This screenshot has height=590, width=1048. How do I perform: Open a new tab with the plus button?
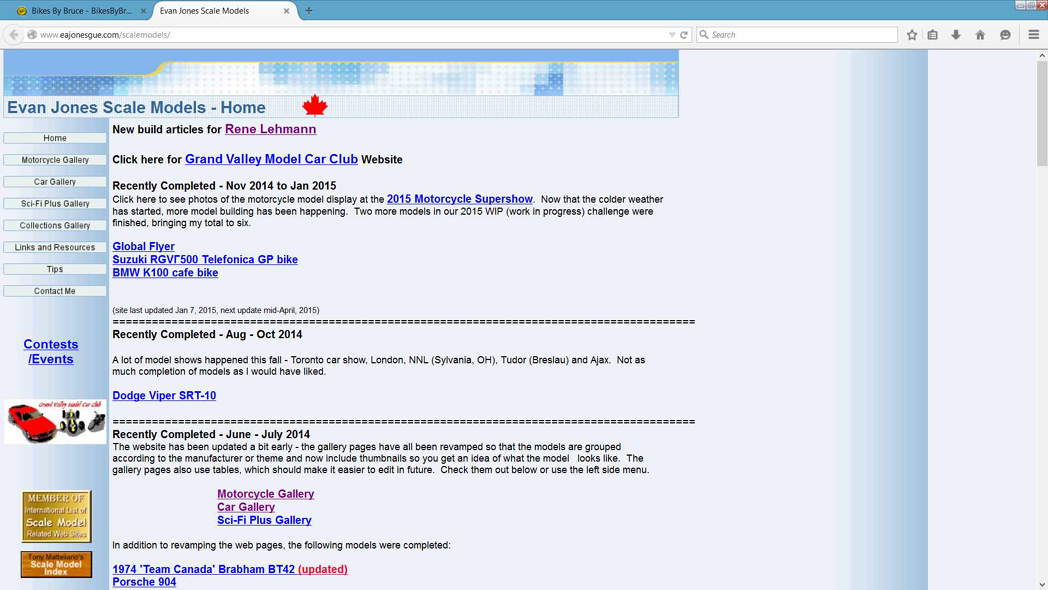[x=309, y=11]
